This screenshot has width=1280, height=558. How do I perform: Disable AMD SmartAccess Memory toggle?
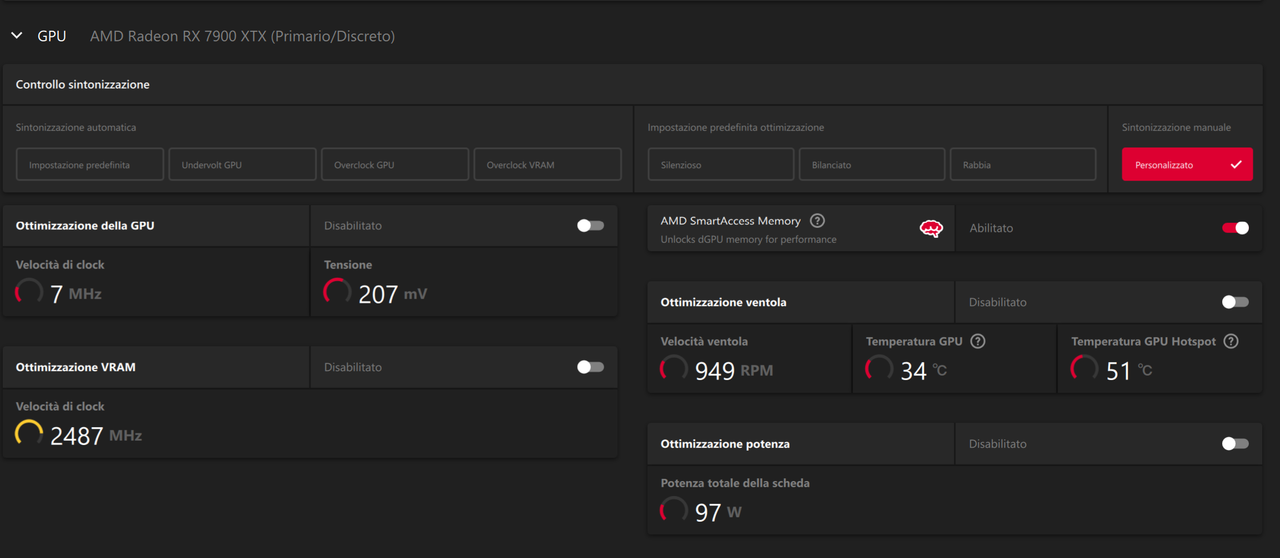tap(1235, 228)
